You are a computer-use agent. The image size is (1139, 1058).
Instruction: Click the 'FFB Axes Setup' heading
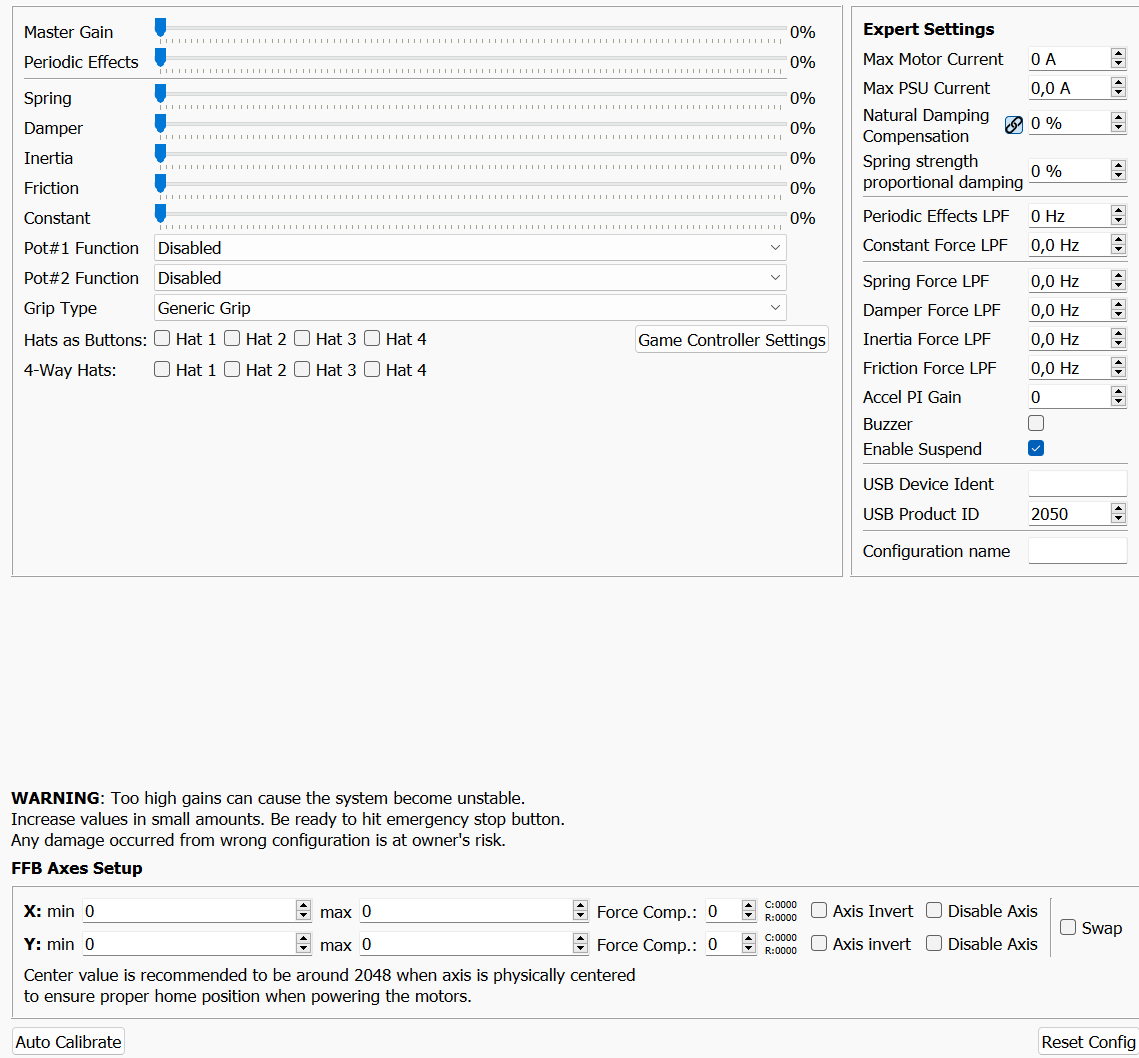(77, 868)
